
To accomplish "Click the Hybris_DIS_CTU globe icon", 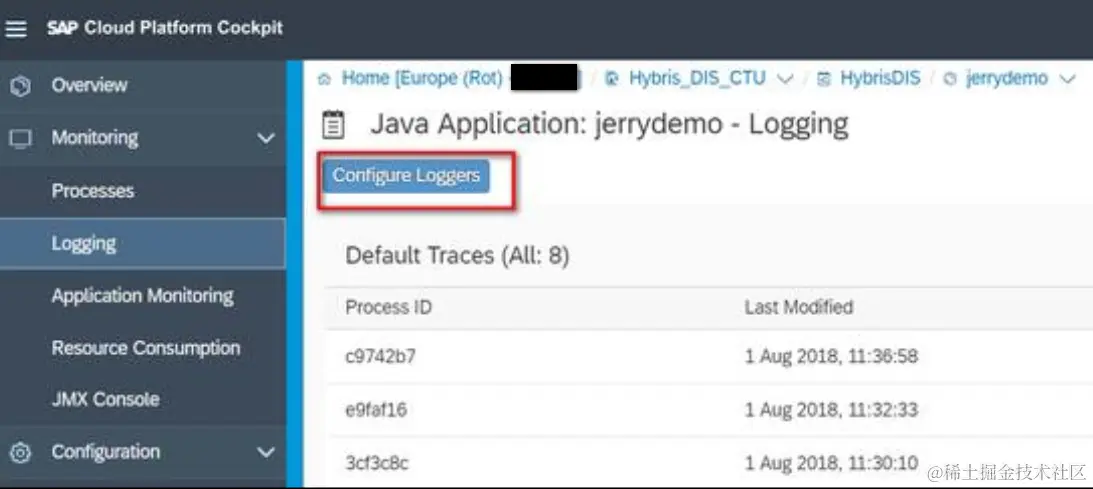I will (612, 79).
